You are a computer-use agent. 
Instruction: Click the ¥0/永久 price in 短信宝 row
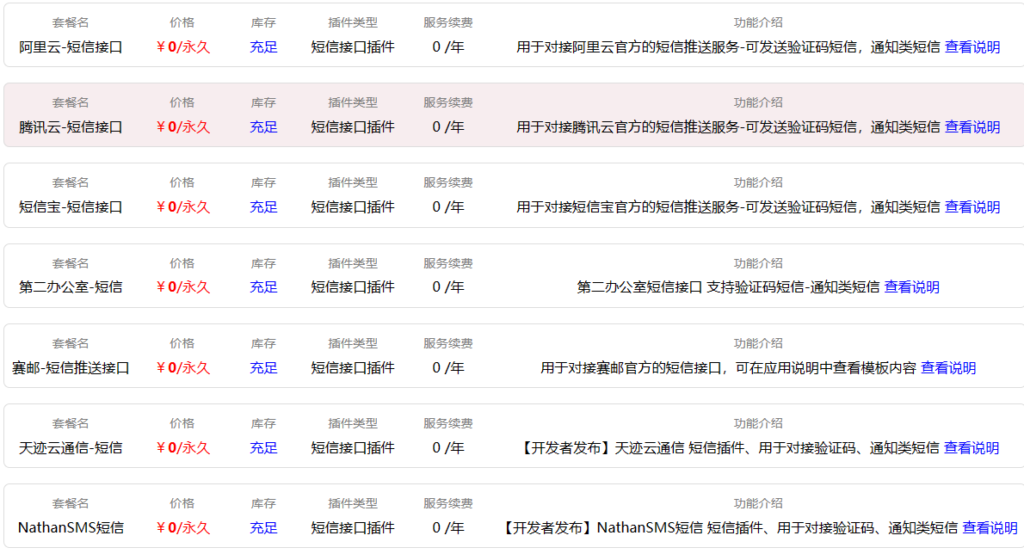(183, 207)
